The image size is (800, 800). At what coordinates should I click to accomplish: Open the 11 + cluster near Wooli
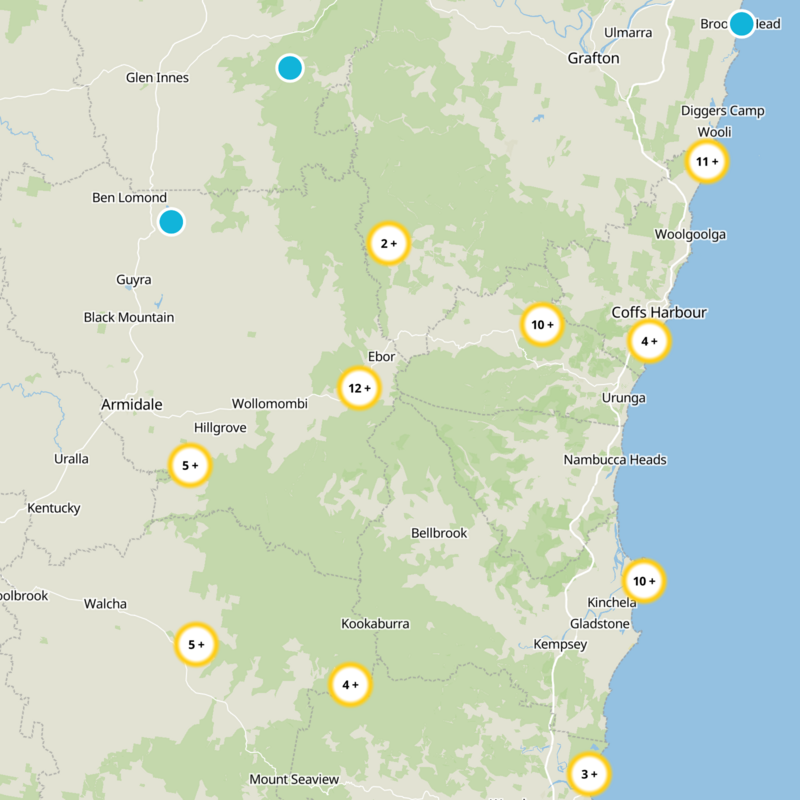706,162
